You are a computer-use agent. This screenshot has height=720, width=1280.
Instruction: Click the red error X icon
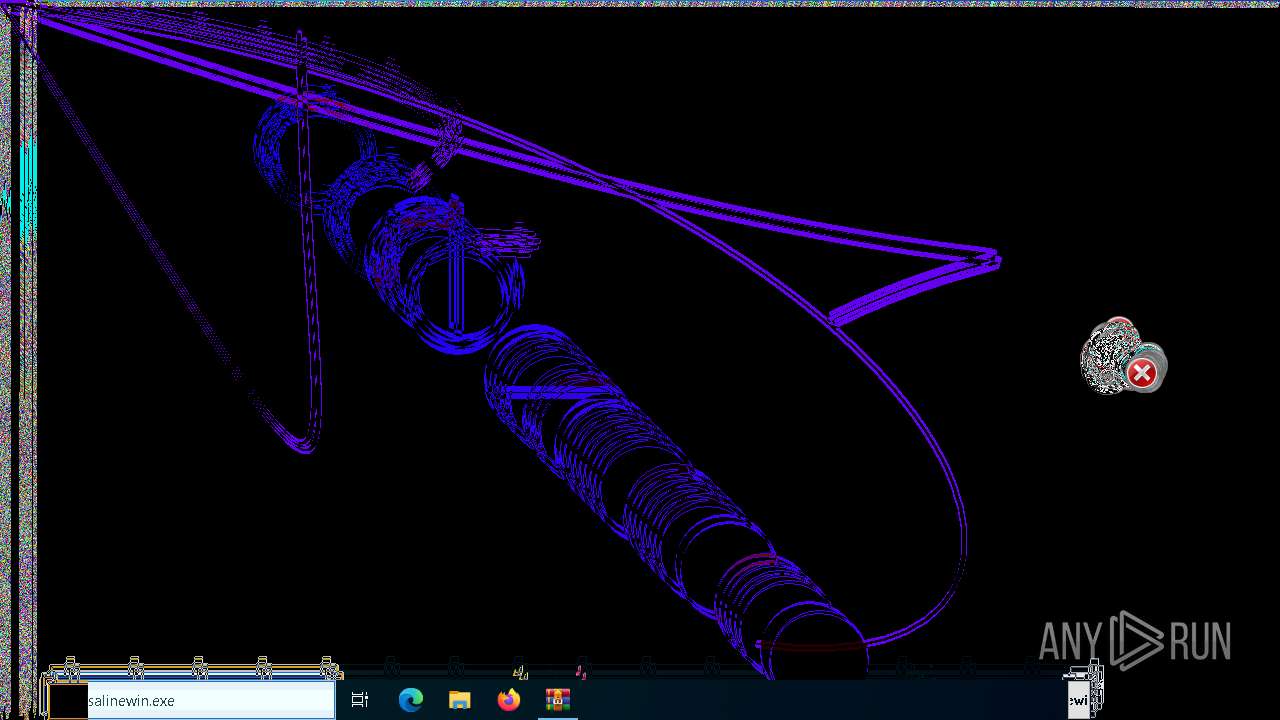[x=1141, y=374]
